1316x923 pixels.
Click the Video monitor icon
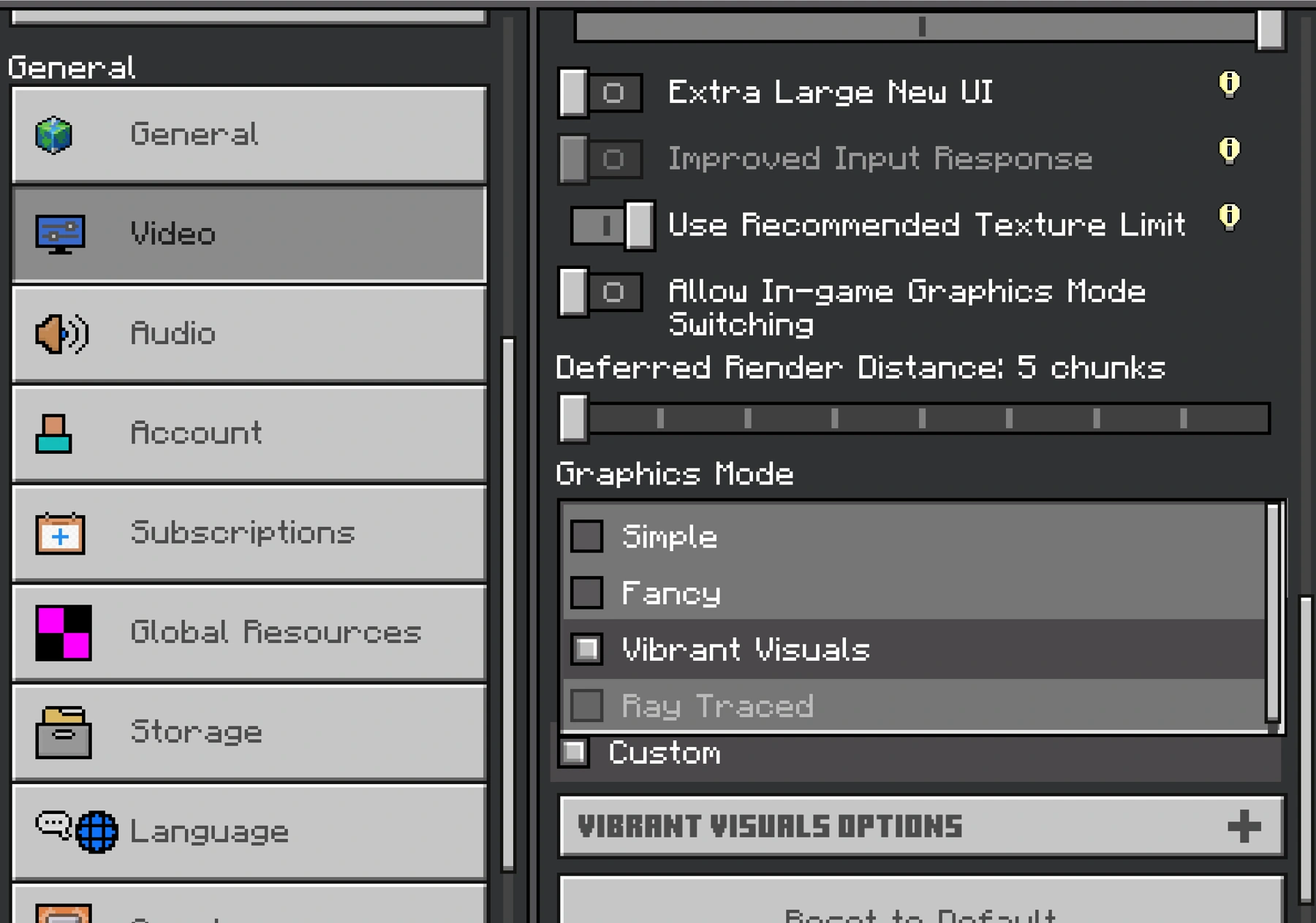(x=60, y=235)
